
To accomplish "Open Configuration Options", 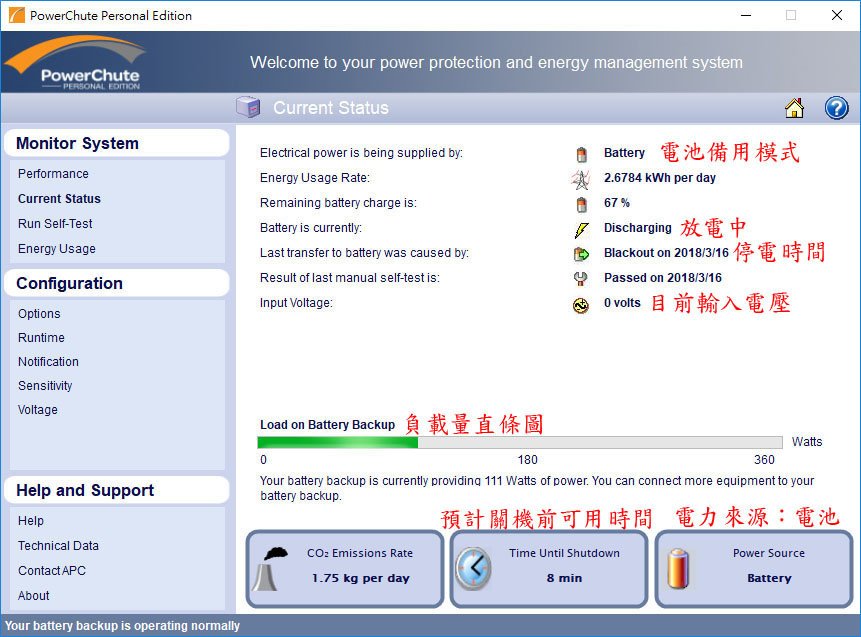I will (x=39, y=314).
